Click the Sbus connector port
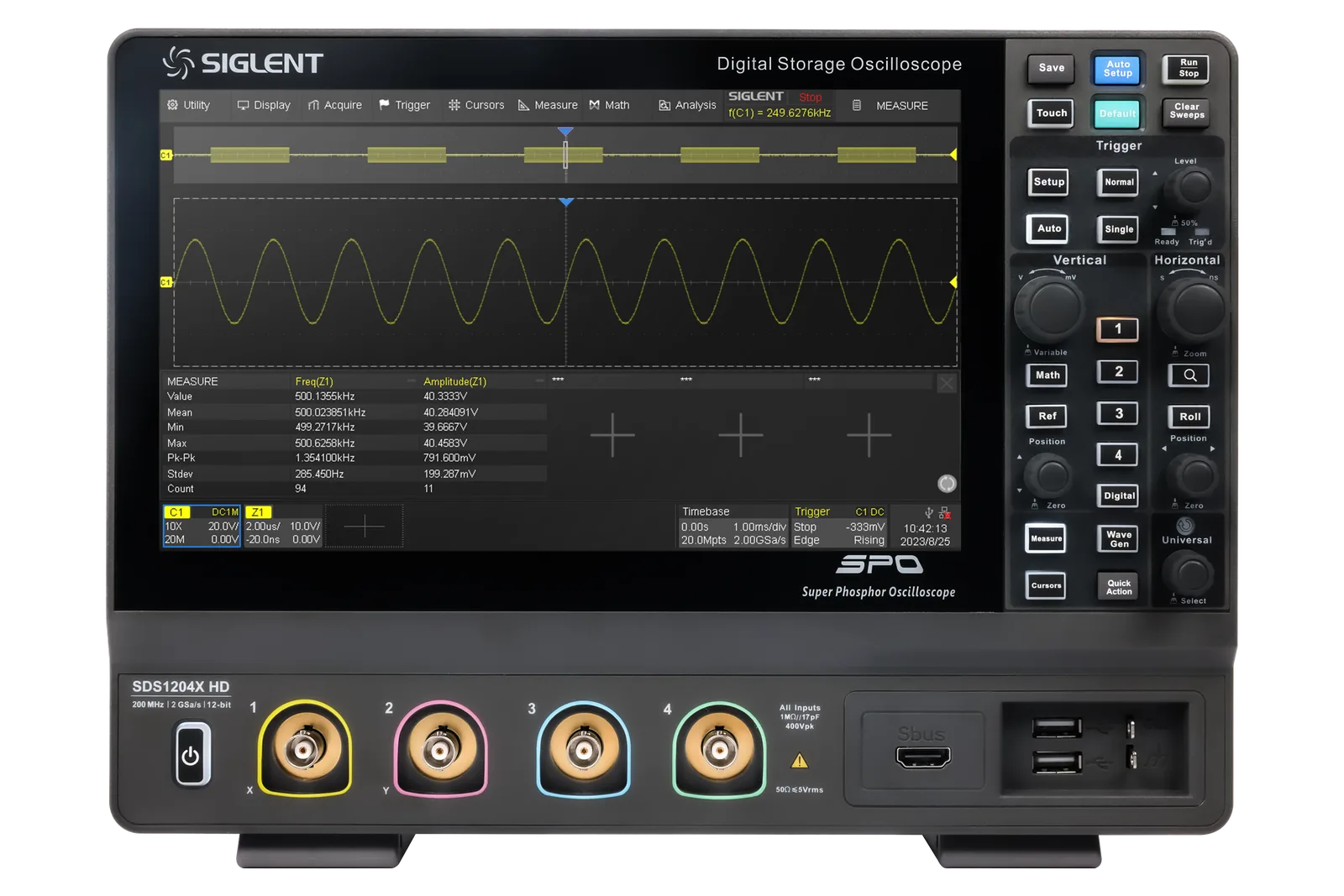This screenshot has width=1344, height=896. pyautogui.click(x=922, y=757)
